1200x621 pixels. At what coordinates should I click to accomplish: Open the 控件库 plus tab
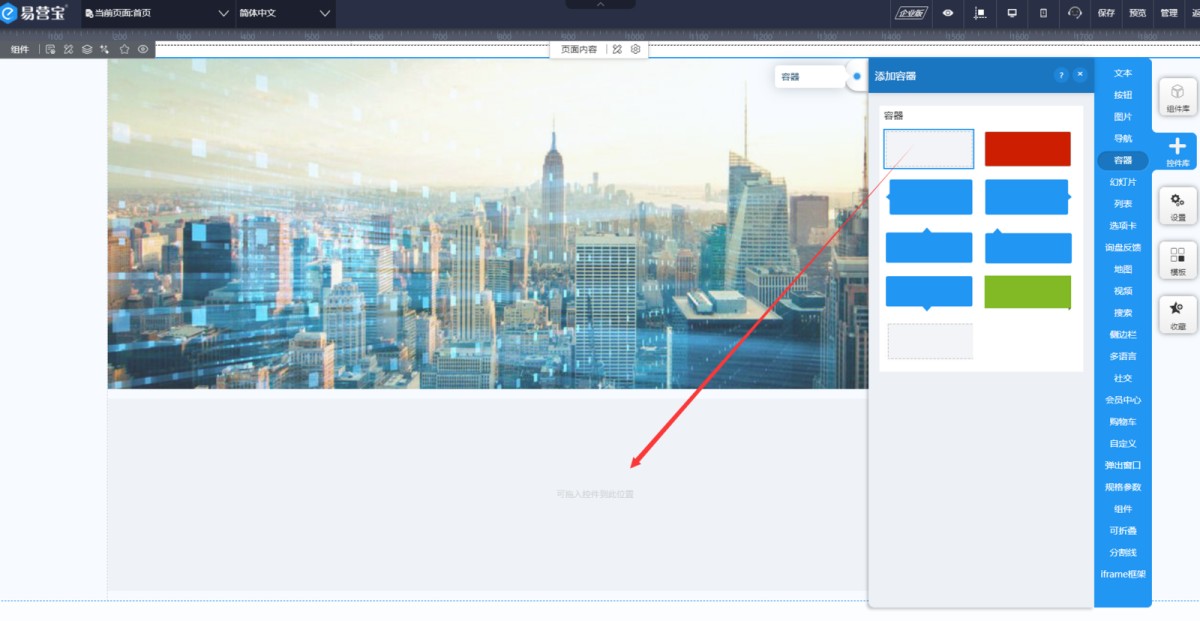tap(1177, 152)
